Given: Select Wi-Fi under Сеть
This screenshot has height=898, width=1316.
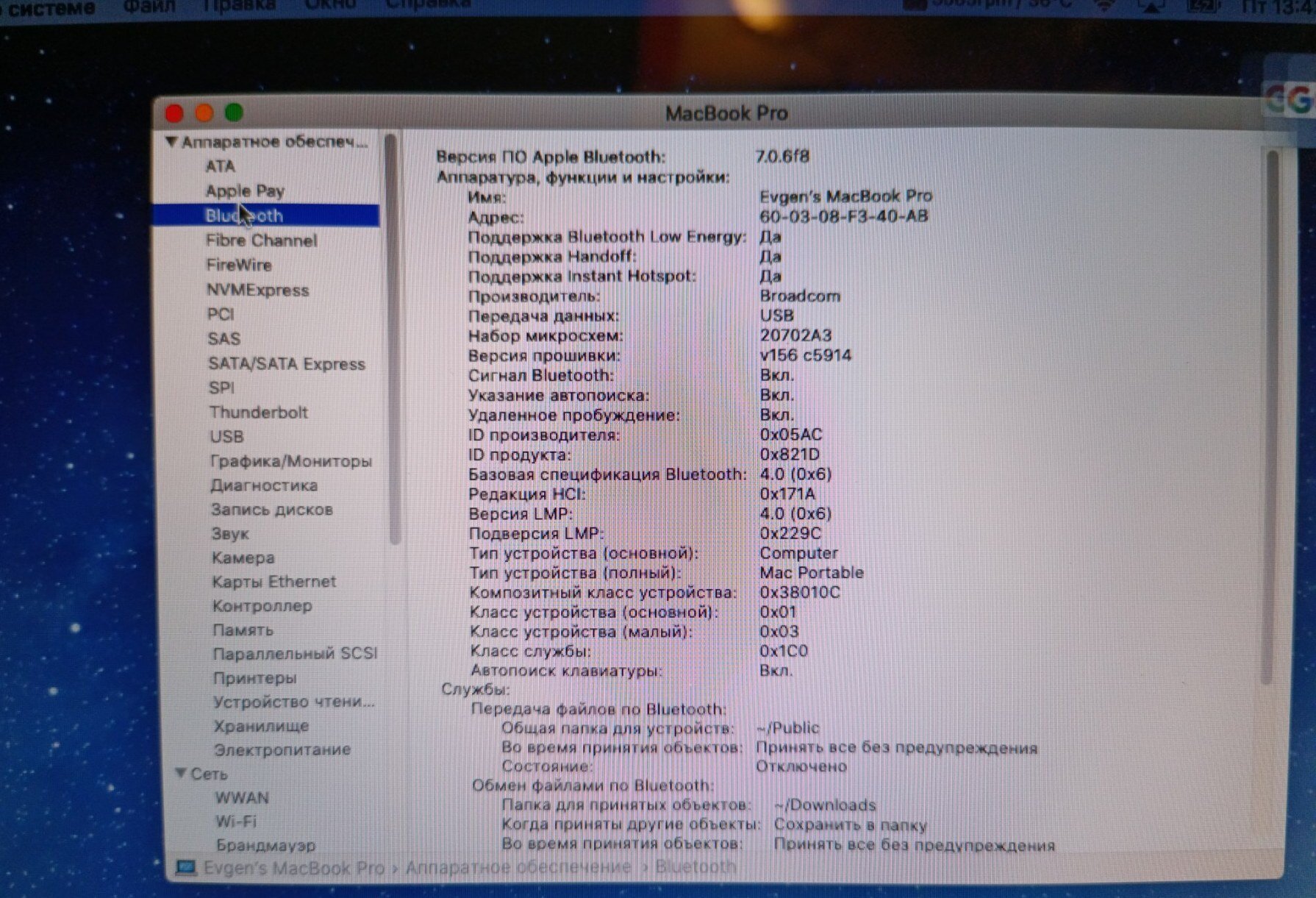Looking at the screenshot, I should (235, 821).
